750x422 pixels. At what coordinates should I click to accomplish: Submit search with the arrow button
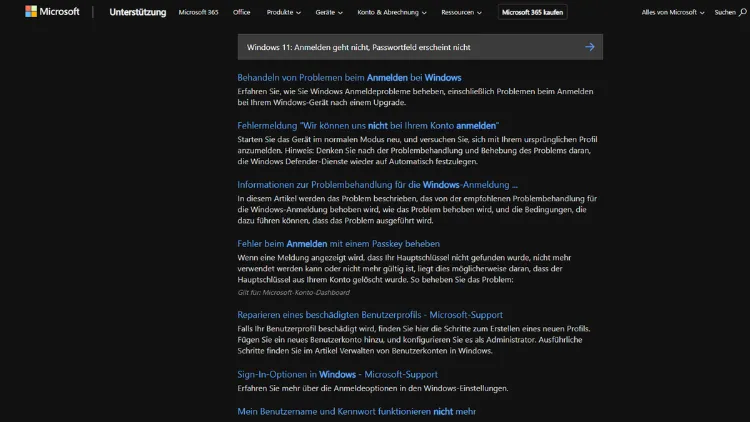coord(589,47)
